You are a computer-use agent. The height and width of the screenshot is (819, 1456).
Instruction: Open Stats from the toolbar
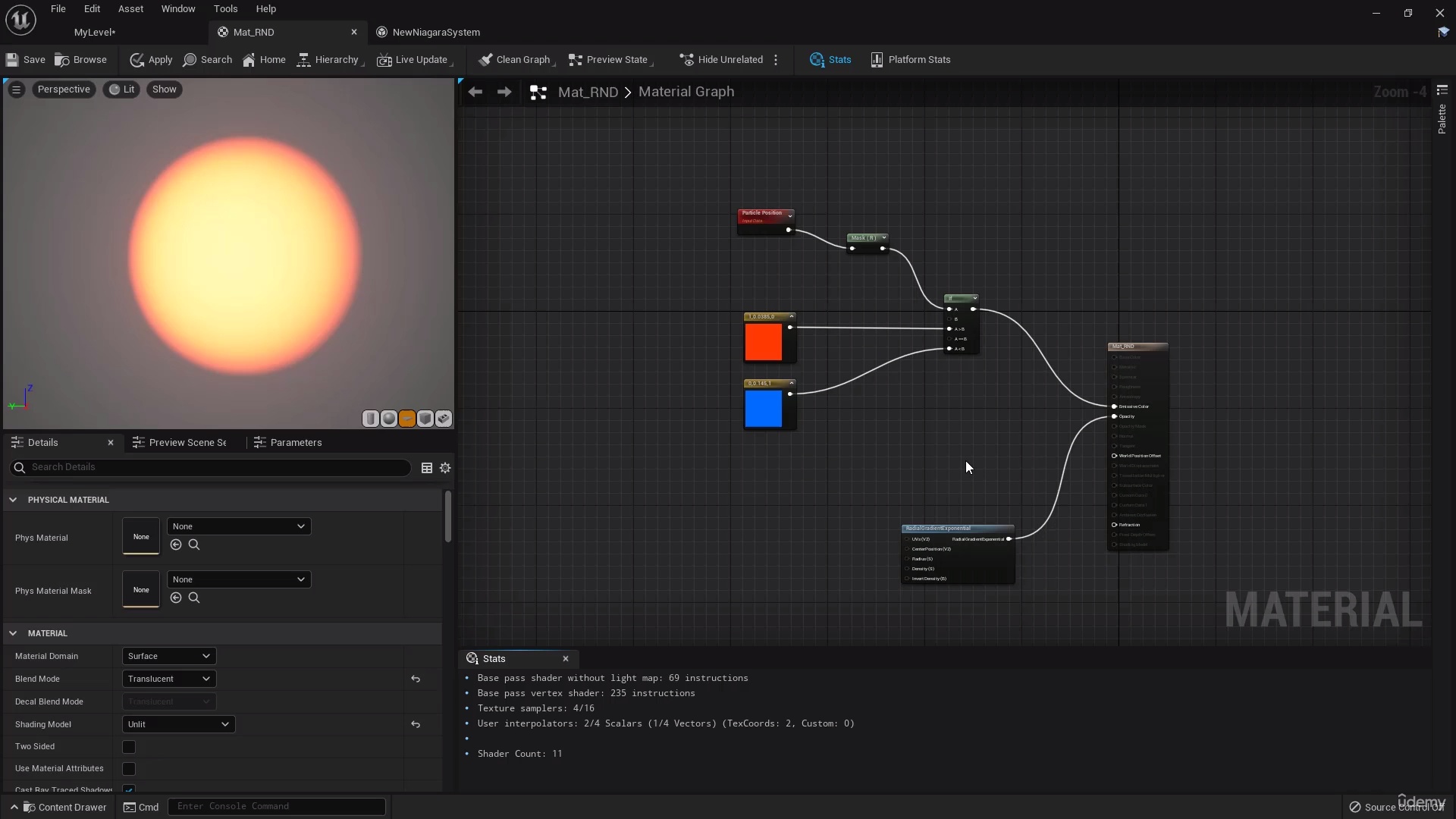click(x=830, y=60)
